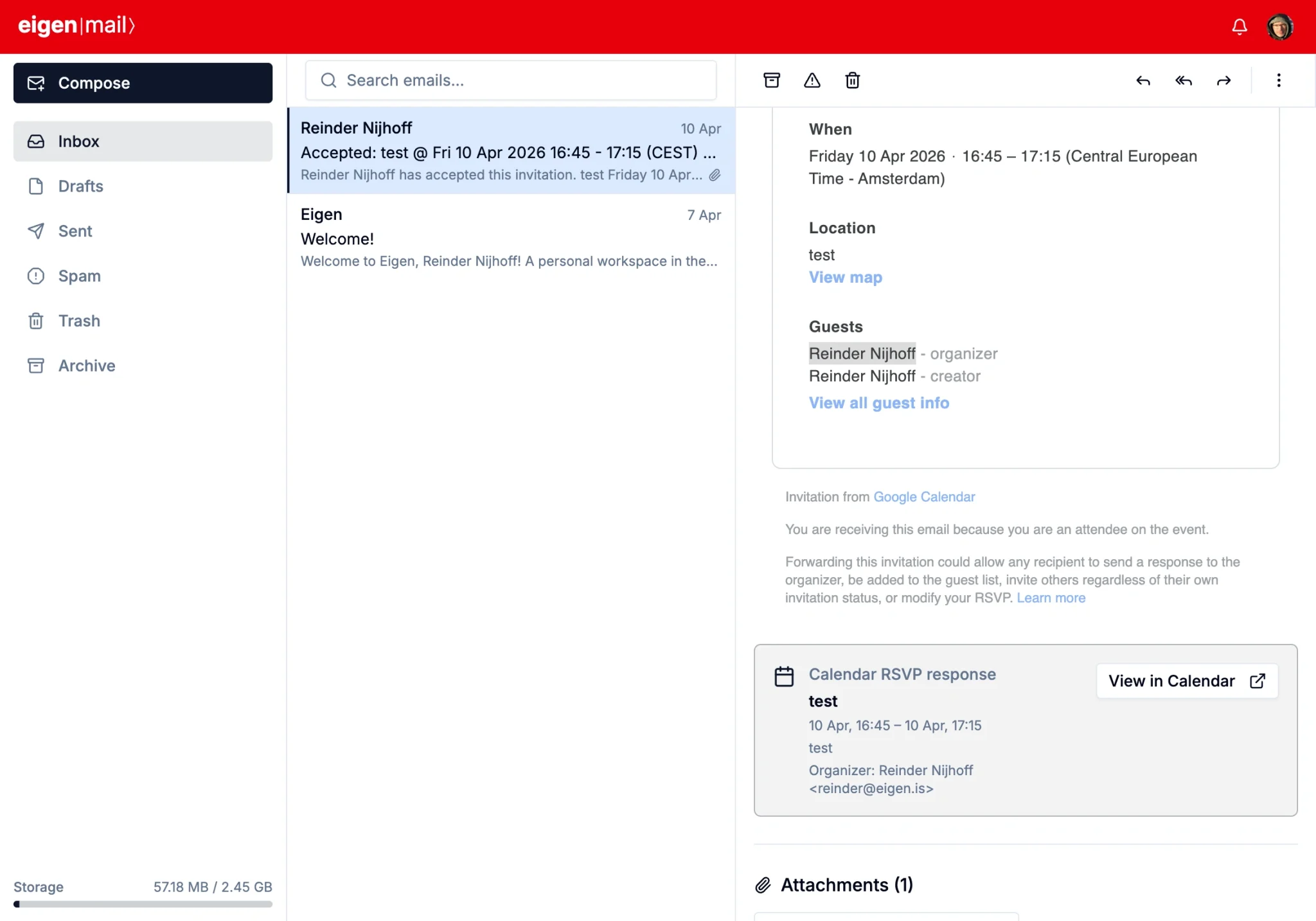Click the View in Calendar button
The image size is (1316, 921).
tap(1187, 681)
